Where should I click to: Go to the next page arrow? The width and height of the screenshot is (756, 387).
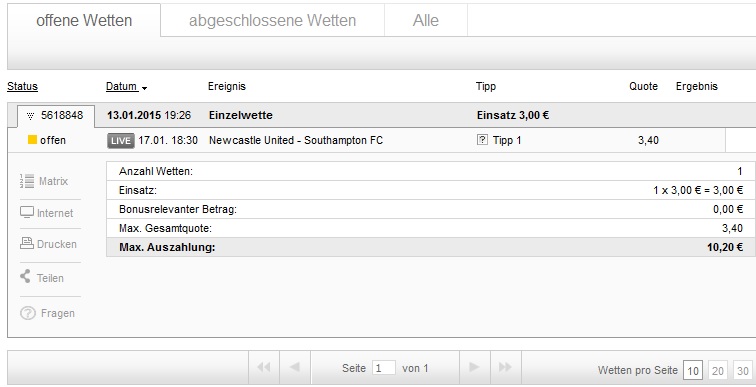pos(474,368)
